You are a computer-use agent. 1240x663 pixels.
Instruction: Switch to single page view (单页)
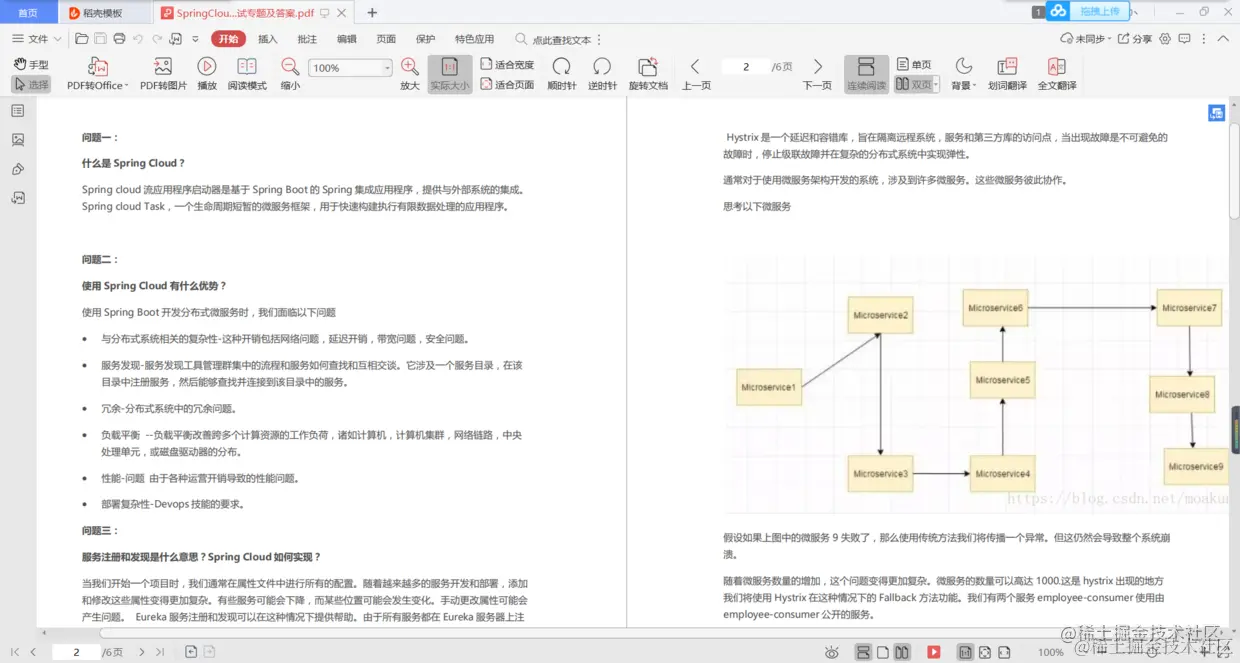914,64
